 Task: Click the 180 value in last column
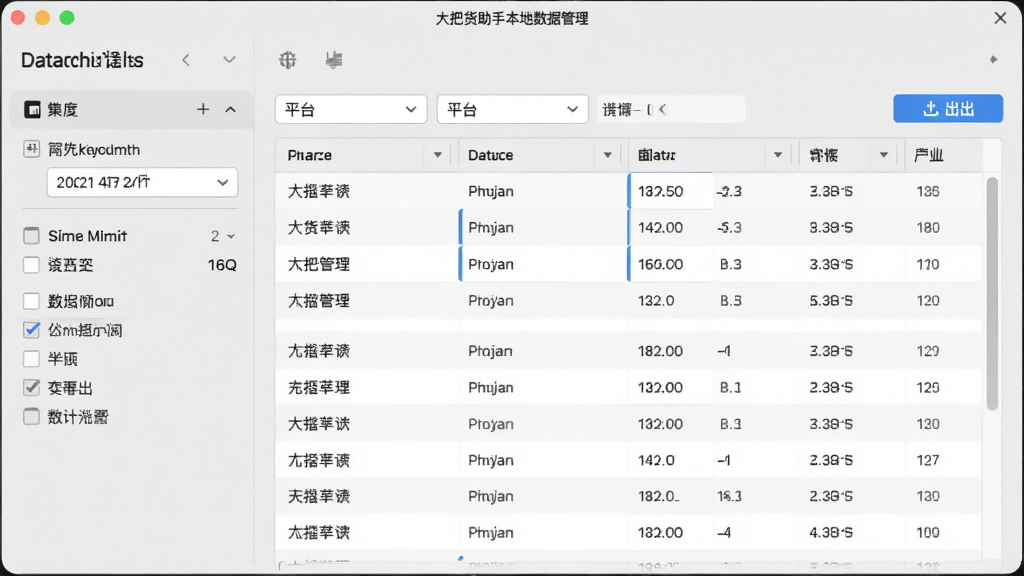(x=927, y=227)
